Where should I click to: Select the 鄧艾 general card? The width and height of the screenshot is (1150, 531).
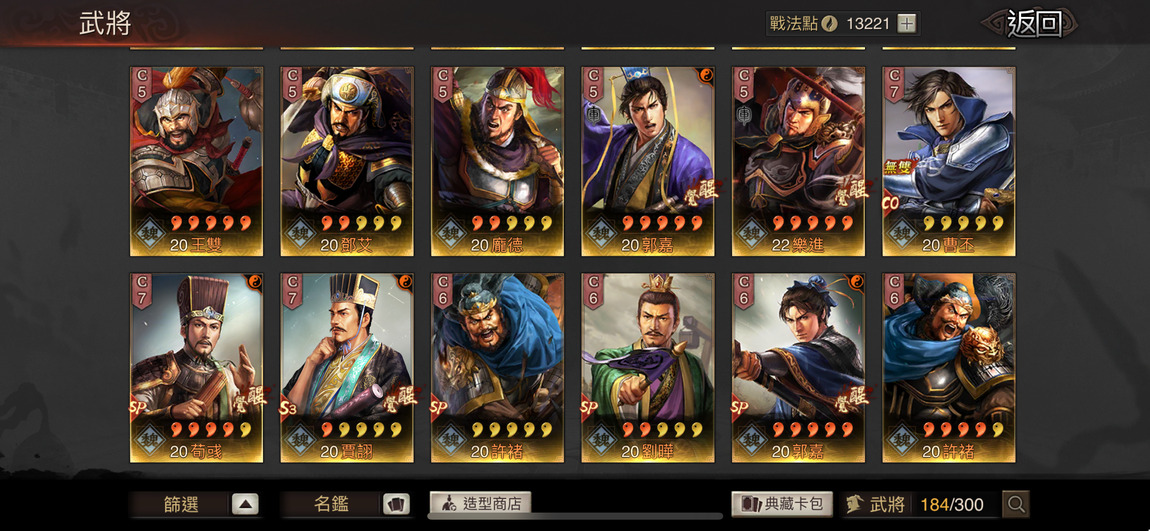pyautogui.click(x=347, y=161)
